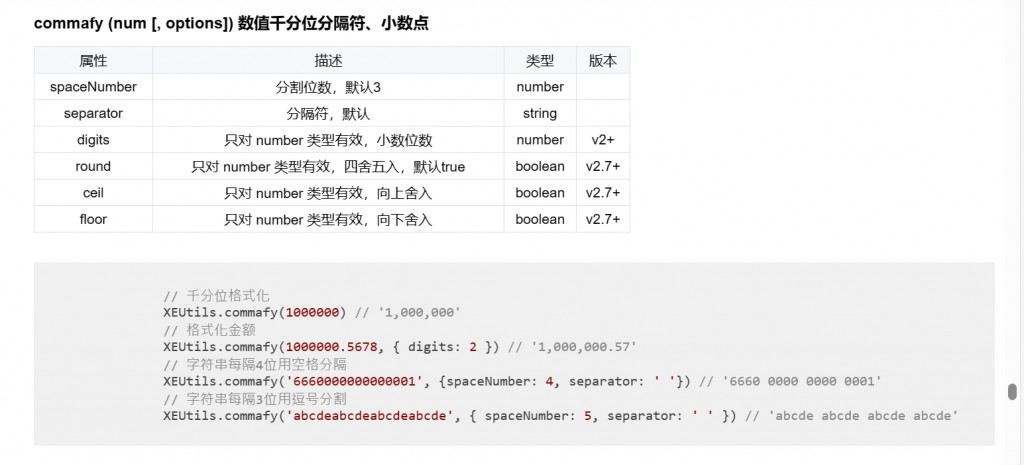Click the description '四舍五入，默认true'
This screenshot has height=465, width=1024.
pyautogui.click(x=328, y=167)
